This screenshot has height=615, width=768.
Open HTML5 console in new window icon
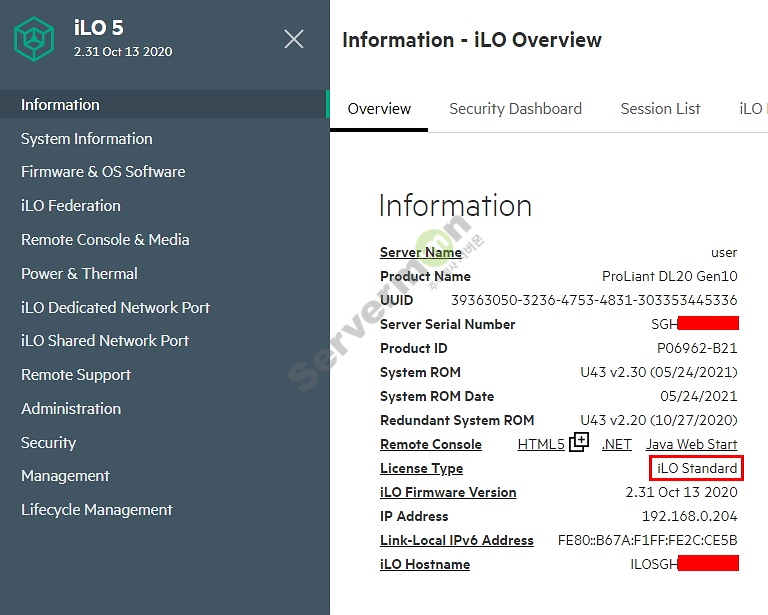coord(579,442)
